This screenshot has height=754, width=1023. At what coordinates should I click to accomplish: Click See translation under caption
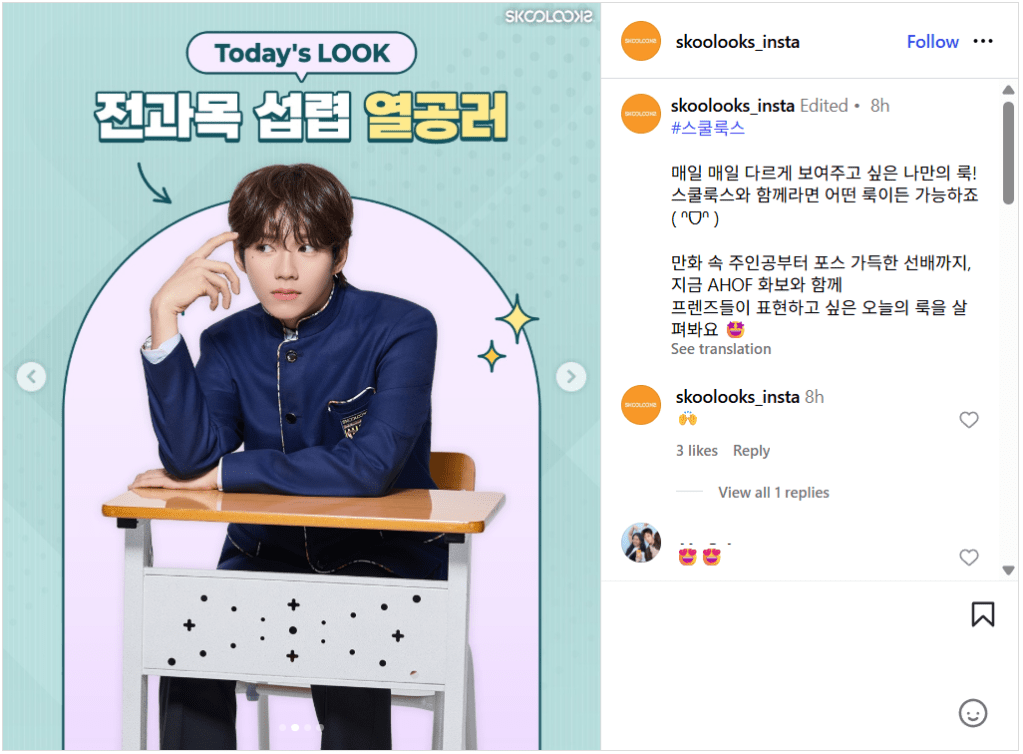pyautogui.click(x=722, y=350)
